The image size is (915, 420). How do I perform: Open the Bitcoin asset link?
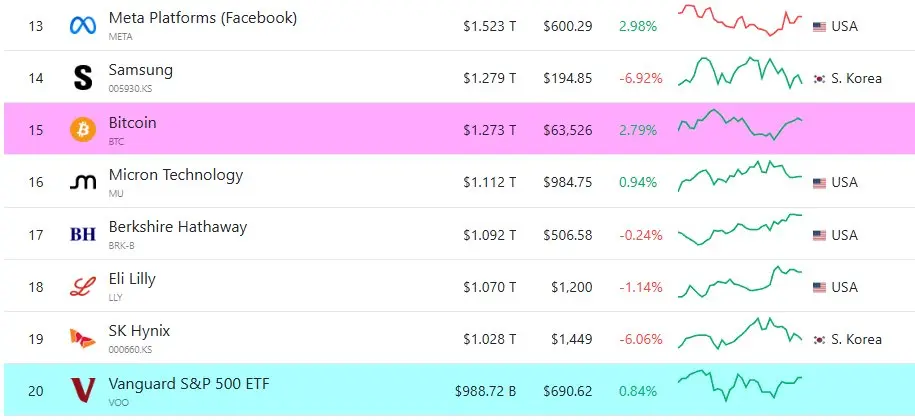pyautogui.click(x=132, y=122)
